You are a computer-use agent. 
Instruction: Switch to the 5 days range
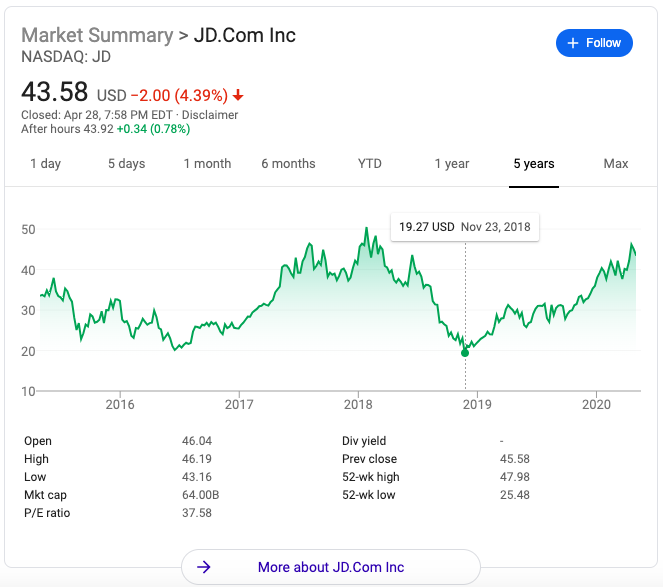tap(127, 164)
